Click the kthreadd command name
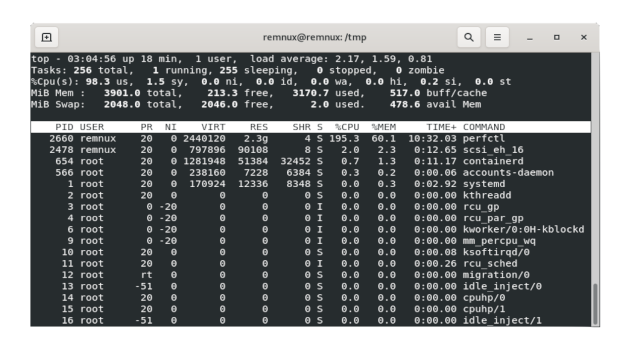This screenshot has width=640, height=360. point(487,196)
